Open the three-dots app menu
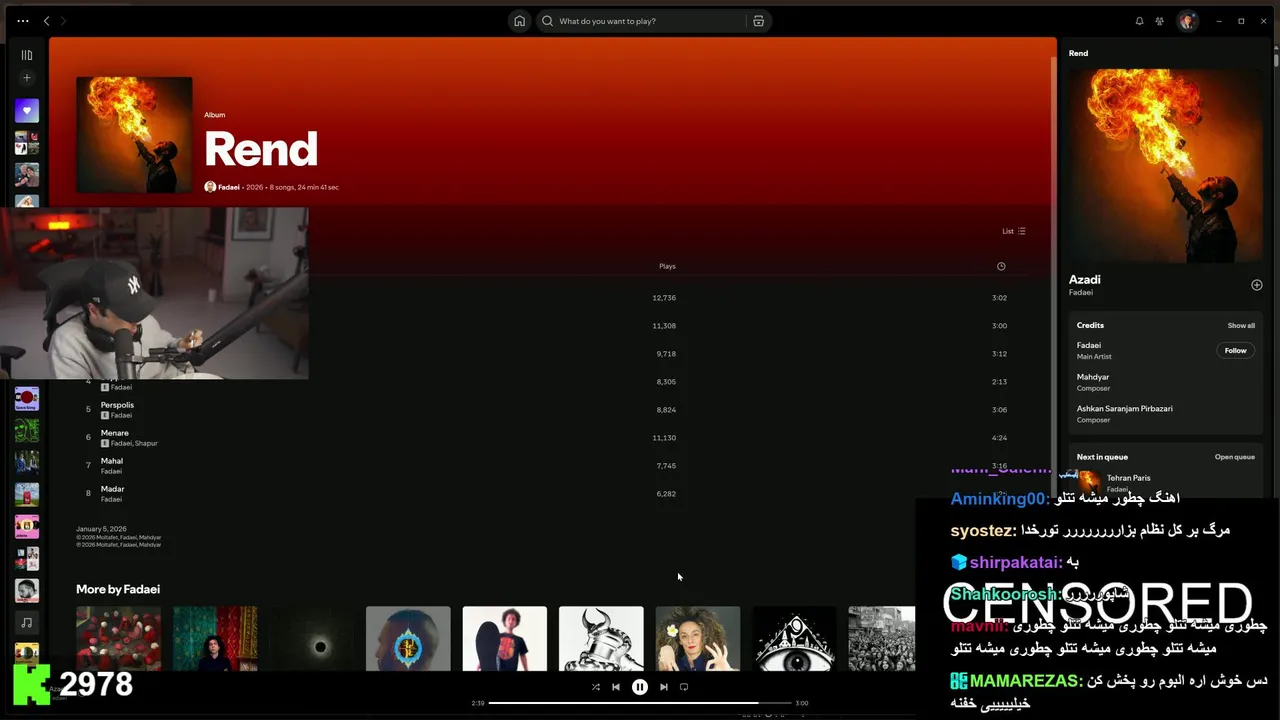 [x=23, y=21]
